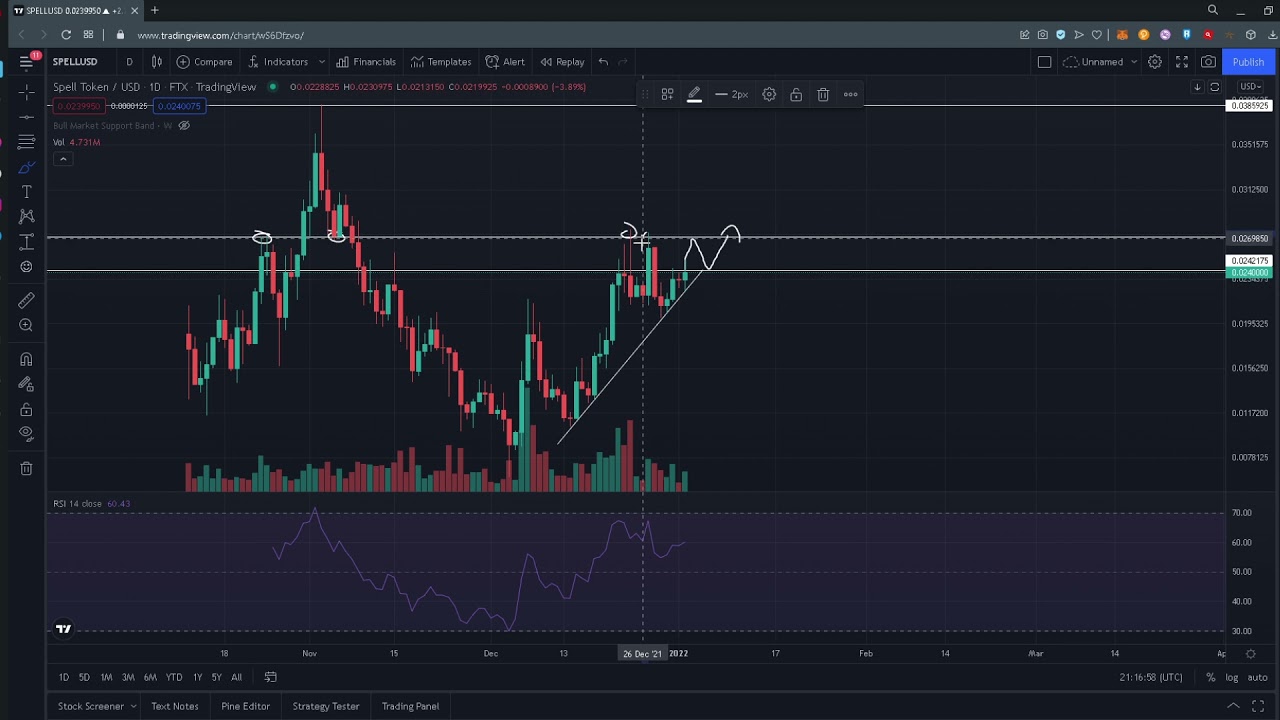Select the 6M date range
This screenshot has width=1280, height=720.
tap(150, 677)
